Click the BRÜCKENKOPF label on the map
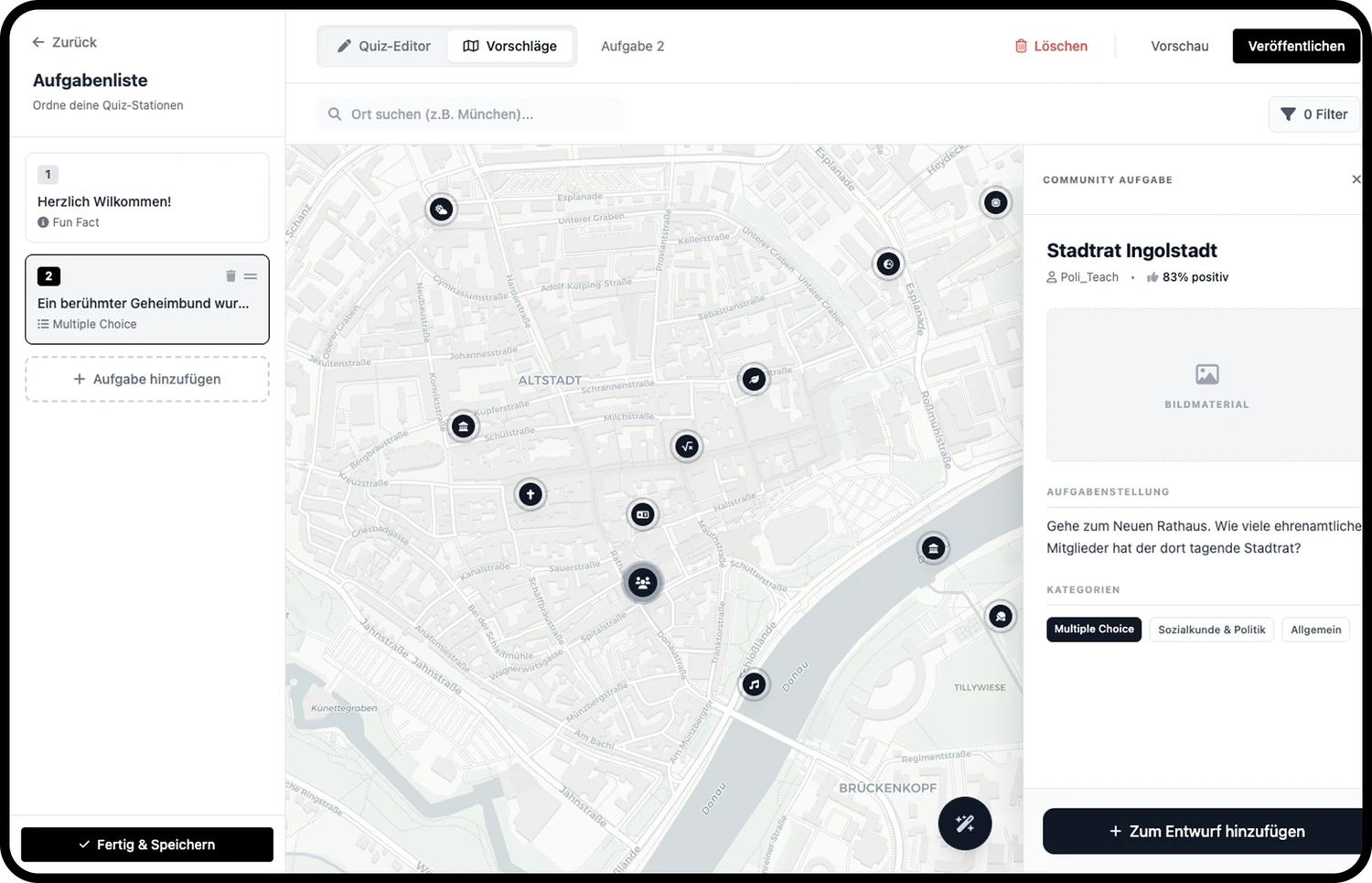 click(887, 788)
